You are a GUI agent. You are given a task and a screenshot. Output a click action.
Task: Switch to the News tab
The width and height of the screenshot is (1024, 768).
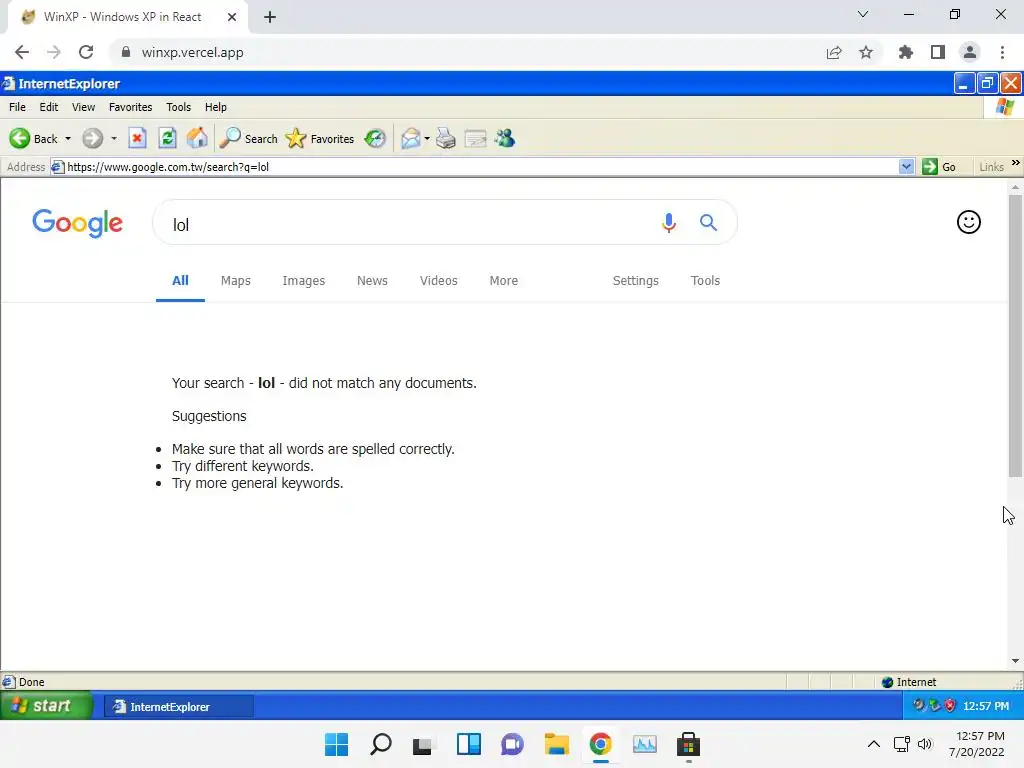click(x=372, y=281)
